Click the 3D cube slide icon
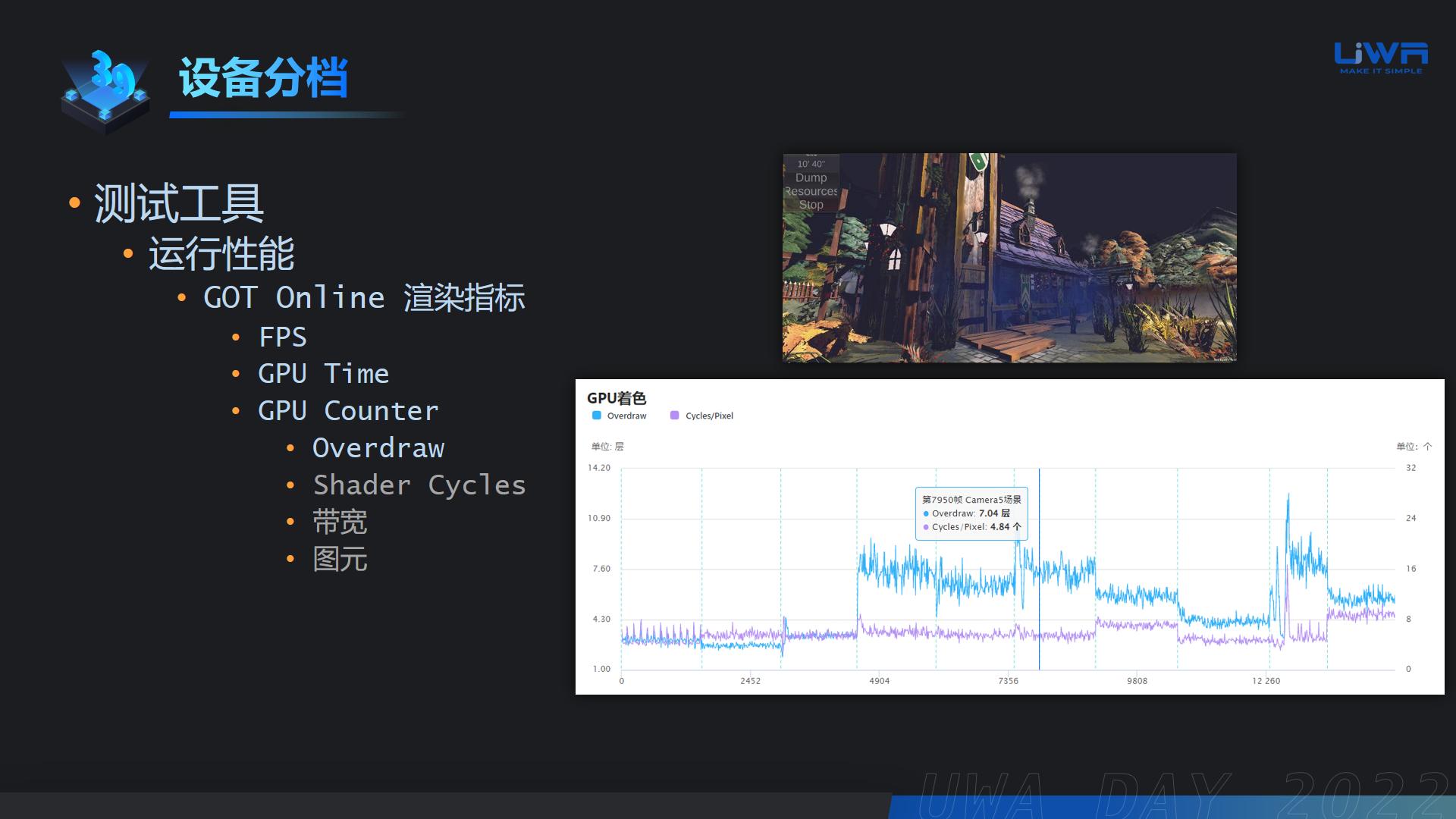This screenshot has height=819, width=1456. 105,91
